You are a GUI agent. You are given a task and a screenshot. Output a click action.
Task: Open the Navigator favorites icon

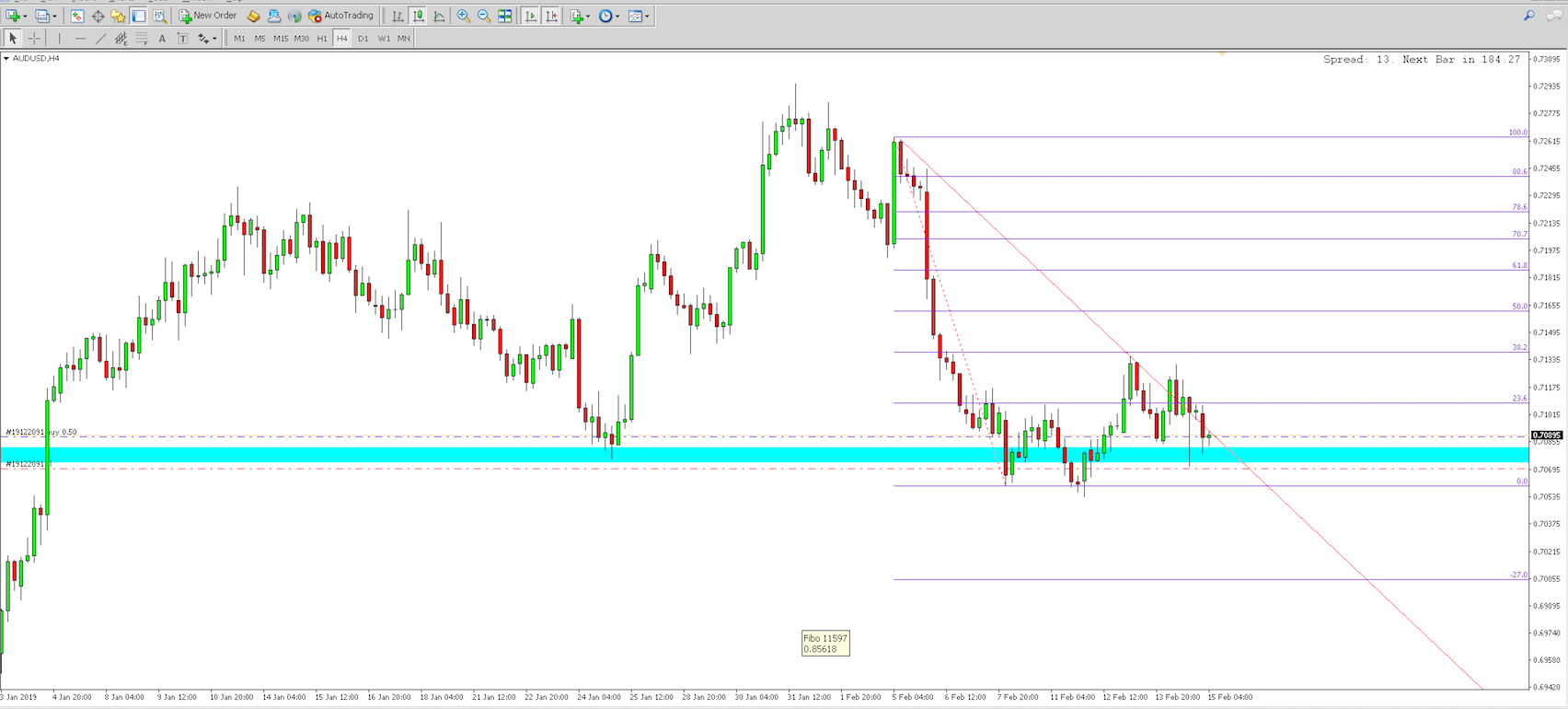click(x=118, y=16)
